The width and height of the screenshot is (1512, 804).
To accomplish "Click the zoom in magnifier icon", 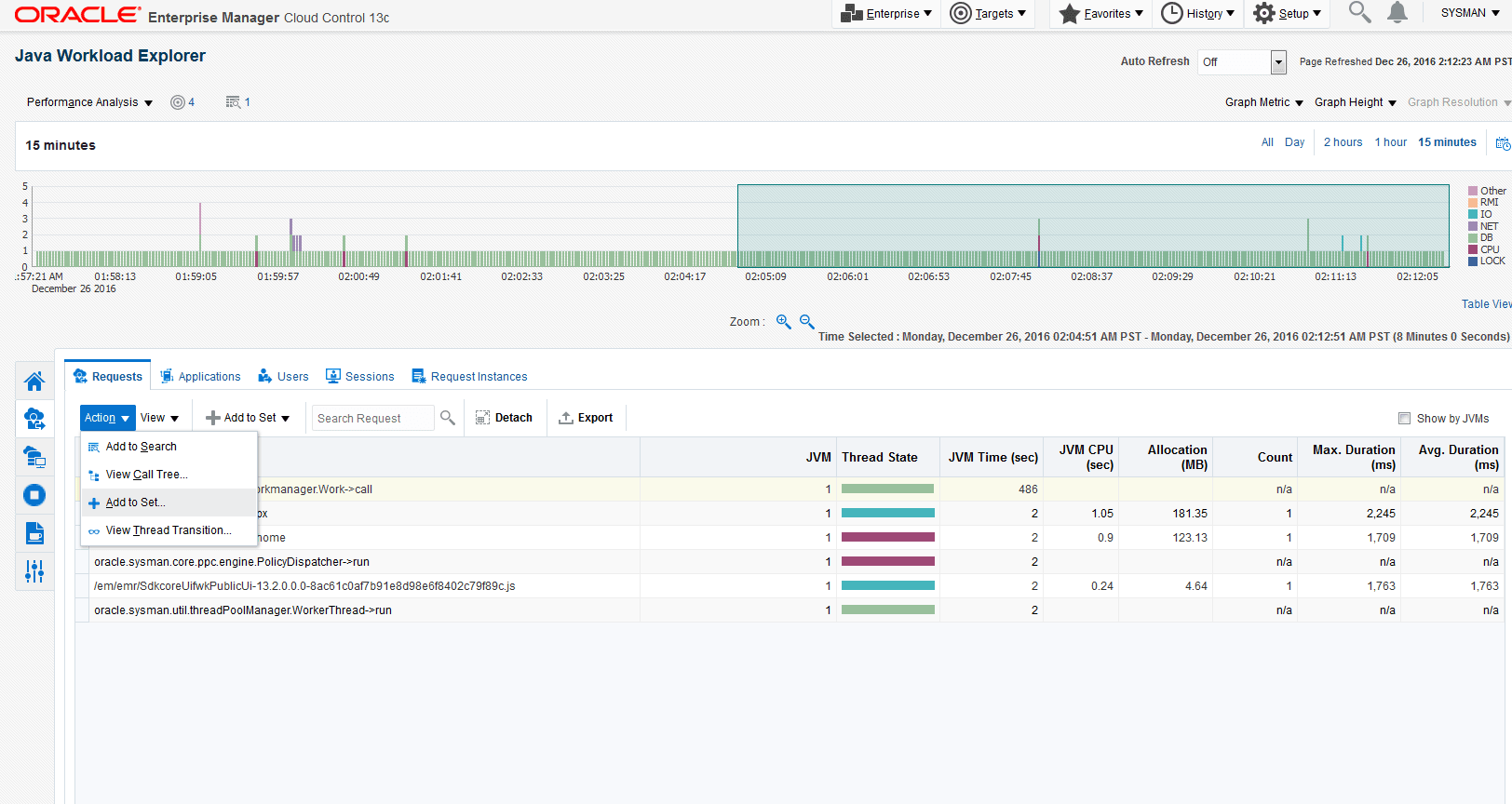I will click(x=783, y=321).
